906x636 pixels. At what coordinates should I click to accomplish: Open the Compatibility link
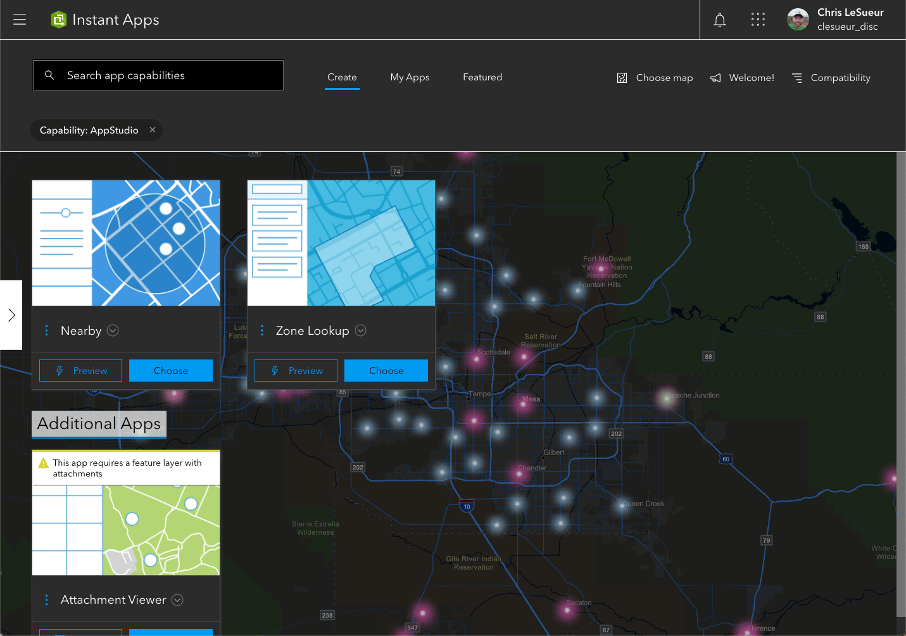point(831,78)
